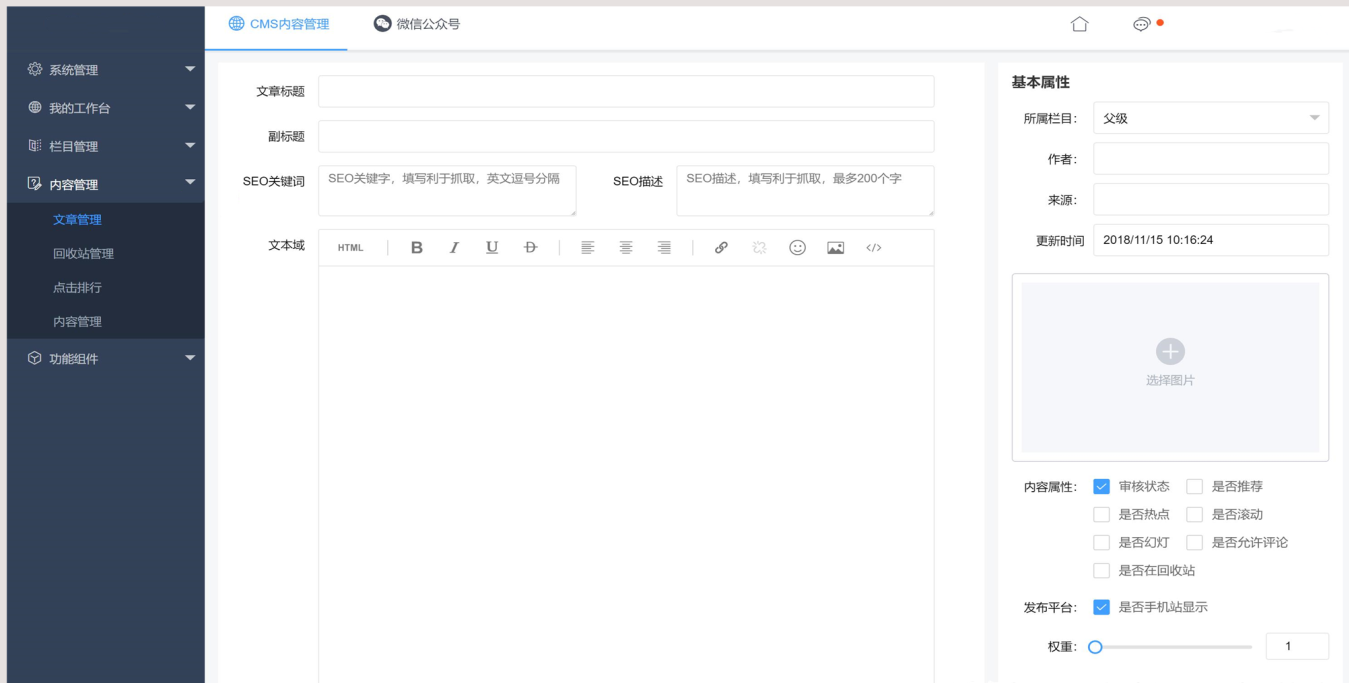The width and height of the screenshot is (1349, 683).
Task: Click inside the 文本域 editor body
Action: pyautogui.click(x=626, y=474)
